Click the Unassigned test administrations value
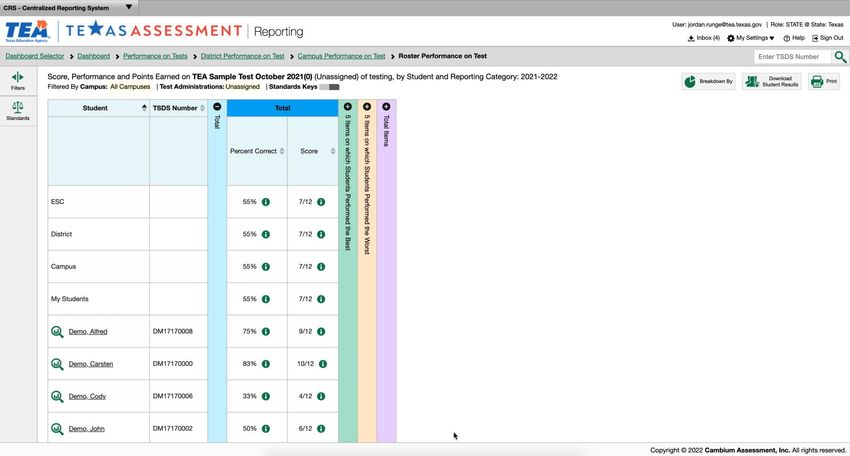 [242, 87]
